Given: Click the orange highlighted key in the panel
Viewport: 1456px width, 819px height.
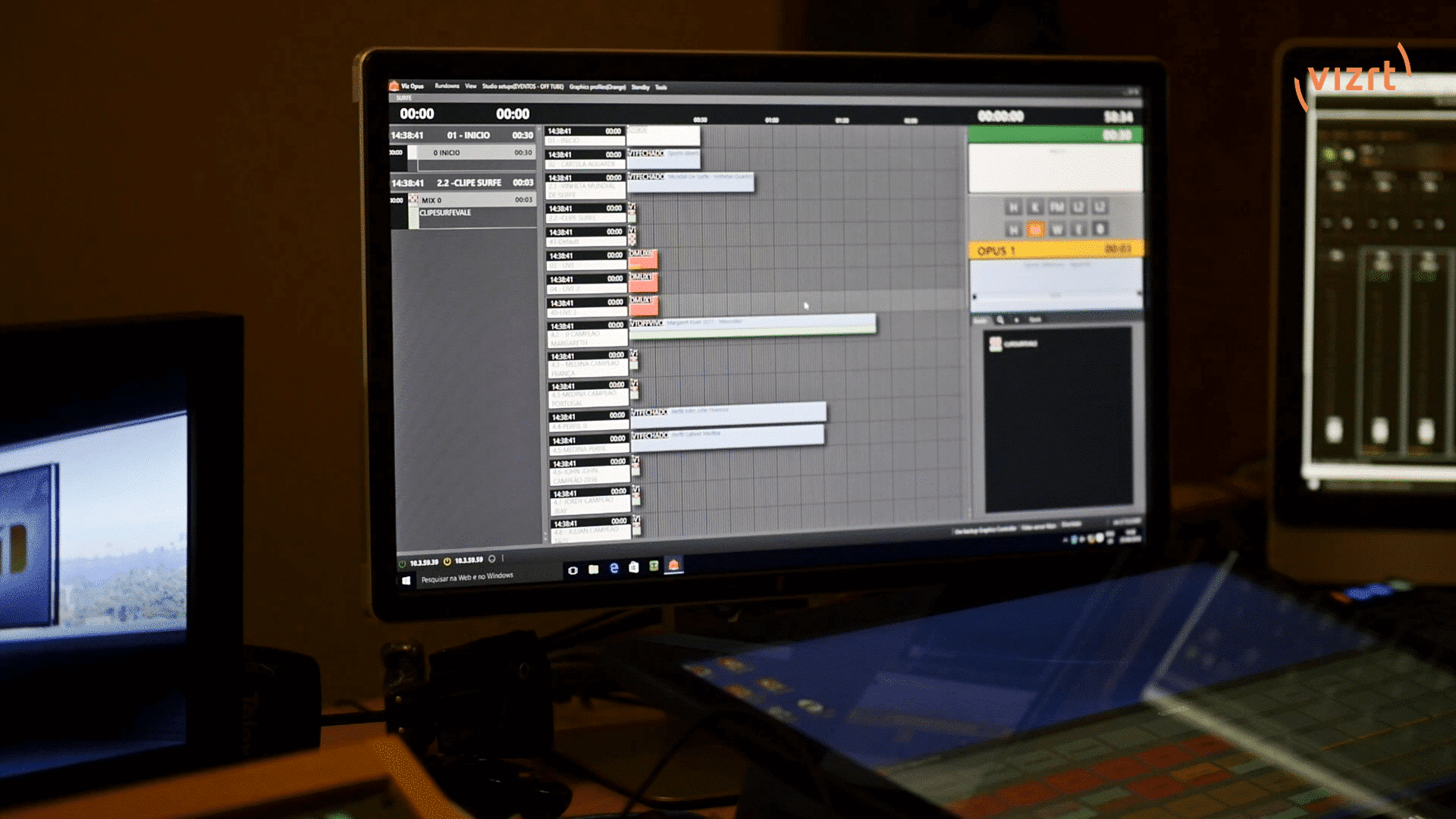Looking at the screenshot, I should [1034, 229].
